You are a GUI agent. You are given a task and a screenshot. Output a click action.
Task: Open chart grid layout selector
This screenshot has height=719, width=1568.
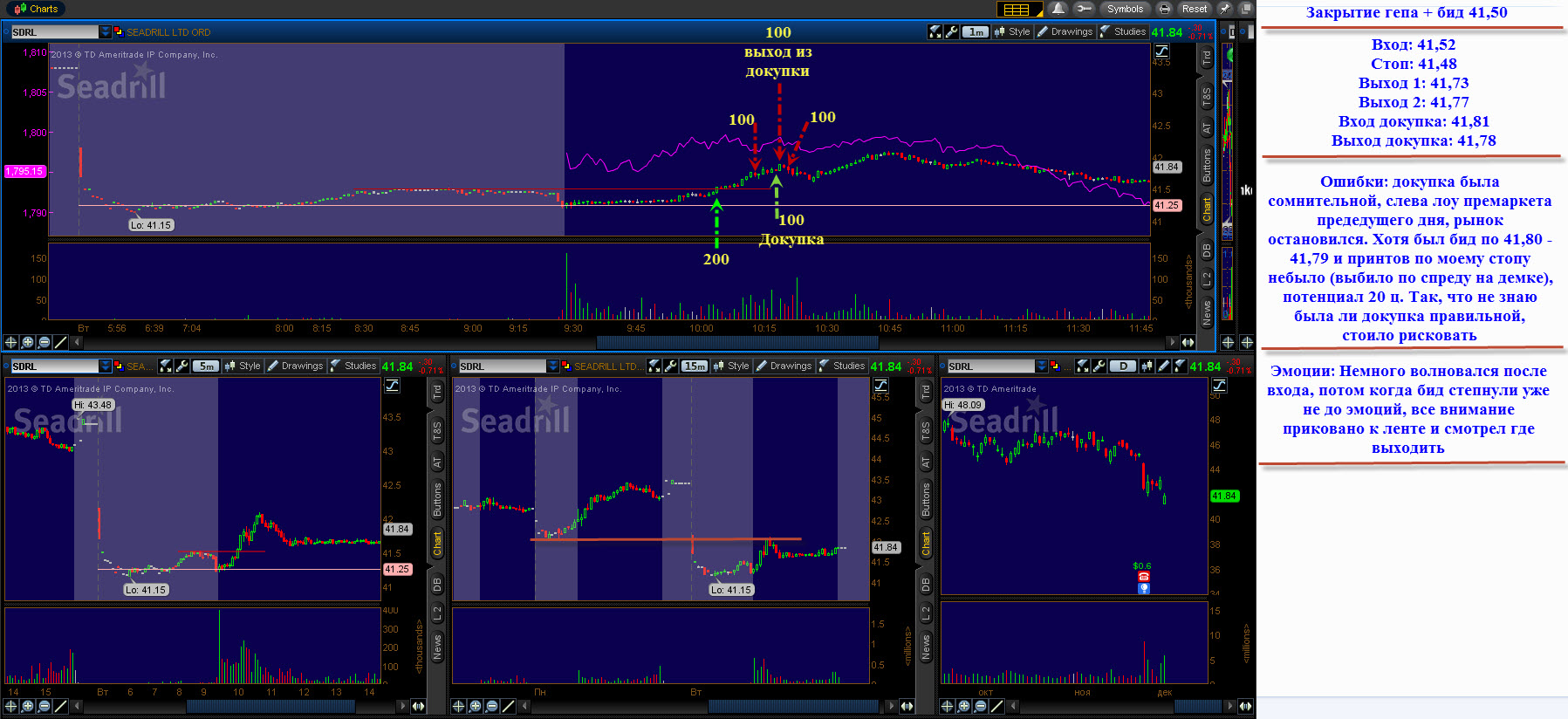[1017, 10]
